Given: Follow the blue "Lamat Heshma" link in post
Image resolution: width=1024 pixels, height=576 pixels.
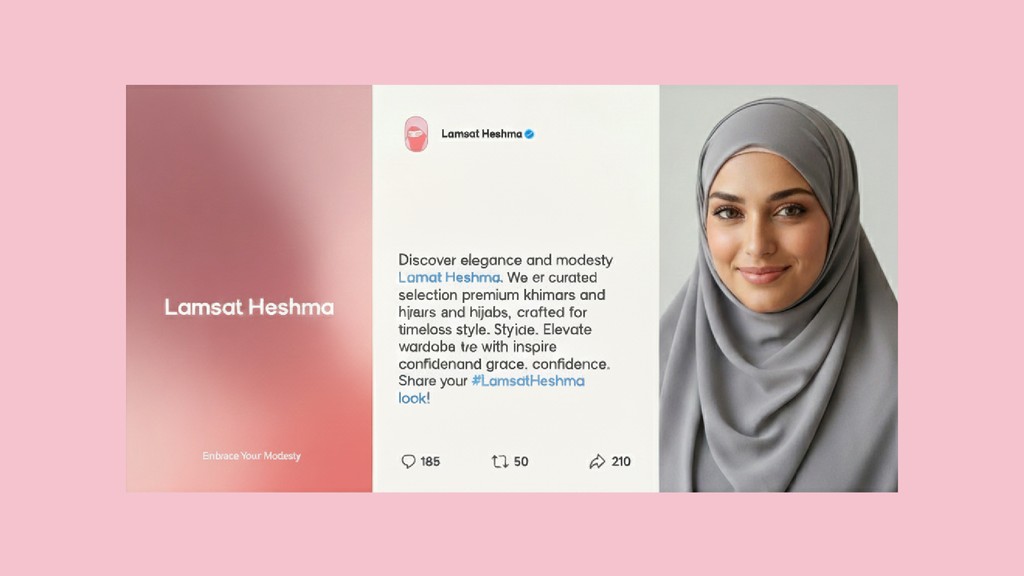Looking at the screenshot, I should click(x=449, y=278).
